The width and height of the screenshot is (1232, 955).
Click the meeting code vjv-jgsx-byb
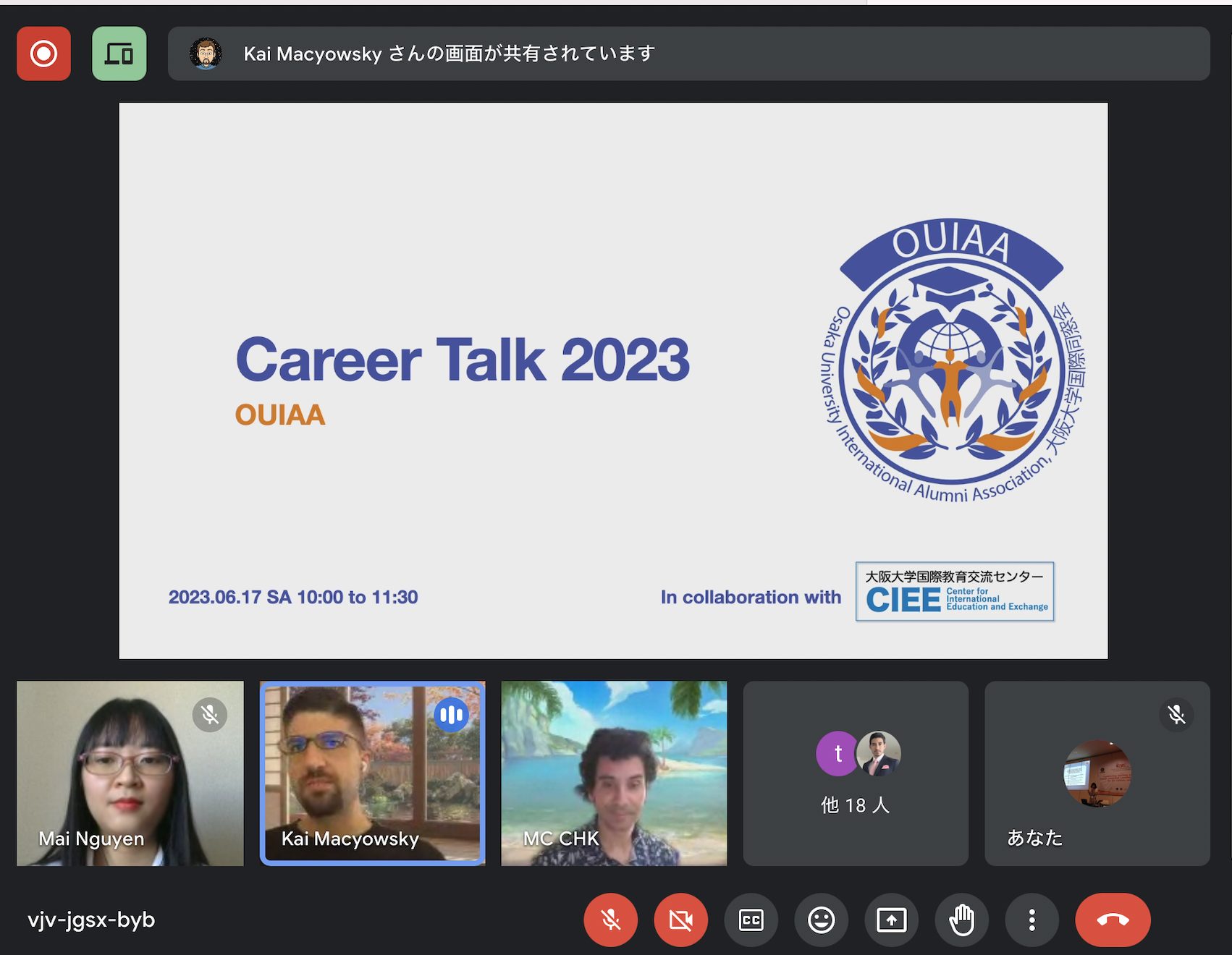click(91, 920)
